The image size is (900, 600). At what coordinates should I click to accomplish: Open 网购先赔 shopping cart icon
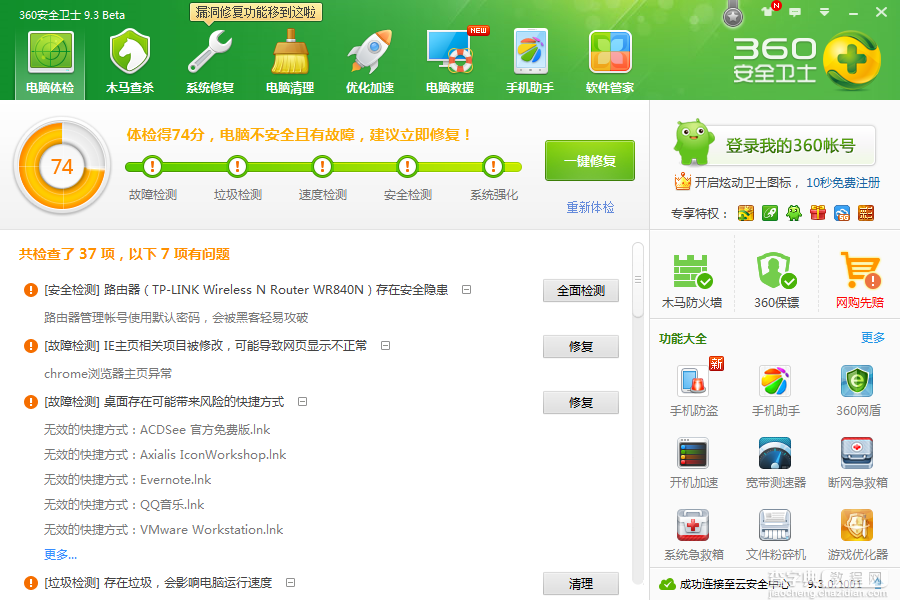coord(859,281)
